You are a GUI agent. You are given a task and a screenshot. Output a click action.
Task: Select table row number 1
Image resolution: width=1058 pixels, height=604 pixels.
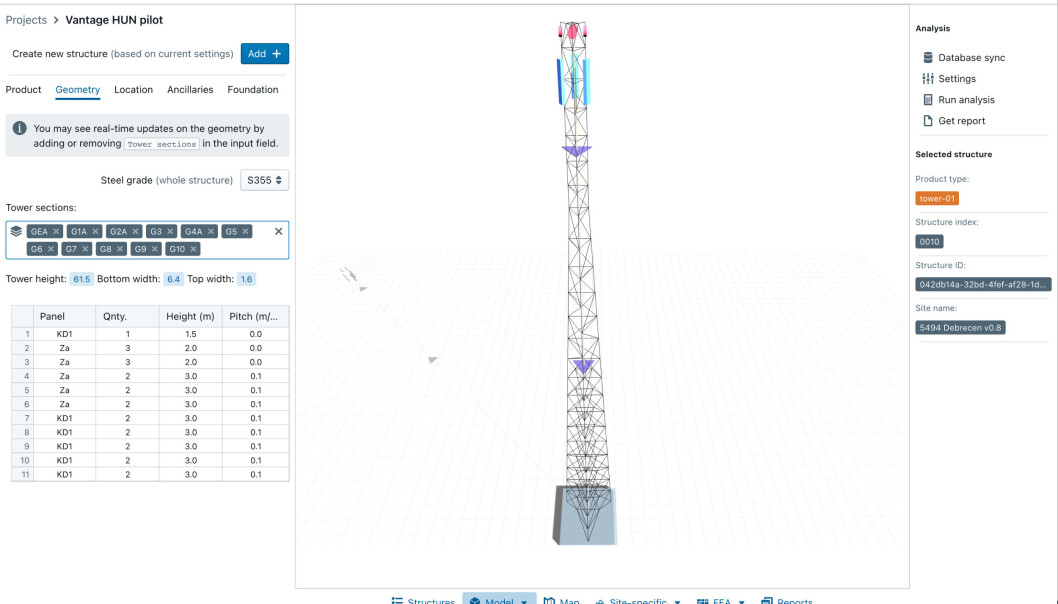[x=22, y=334]
